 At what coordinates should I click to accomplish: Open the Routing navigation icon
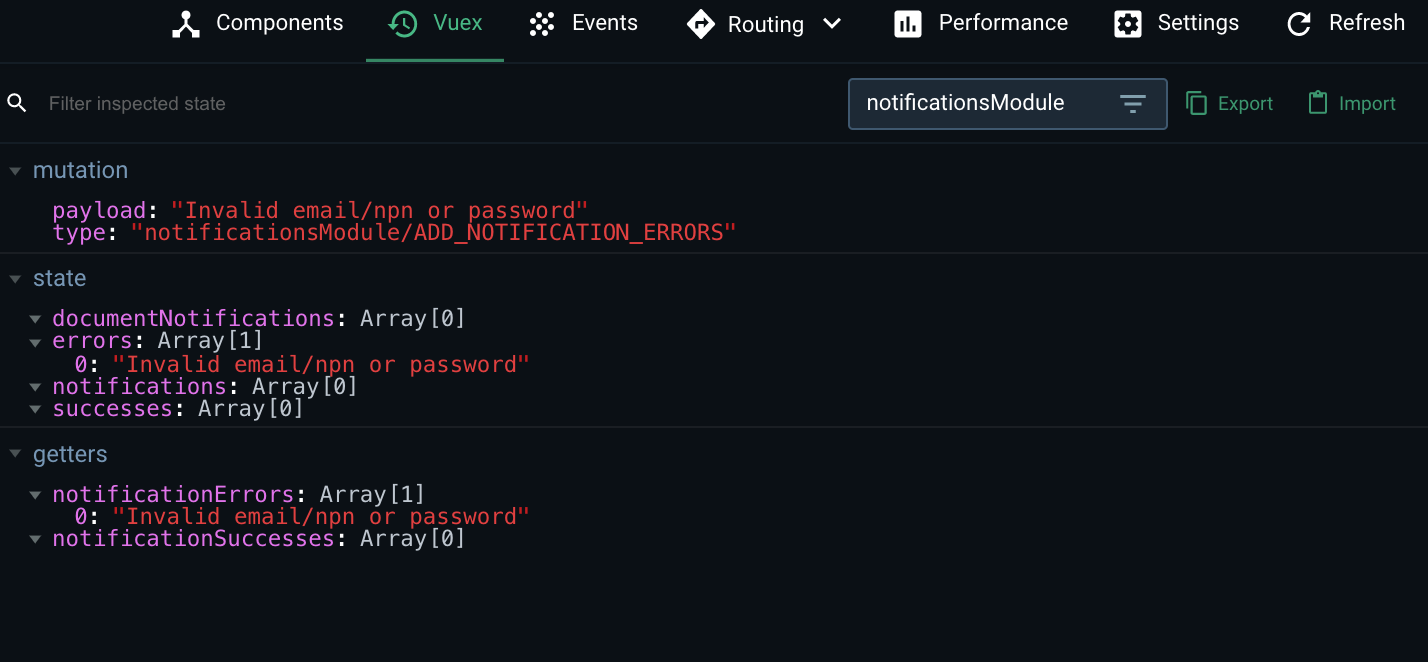click(700, 23)
